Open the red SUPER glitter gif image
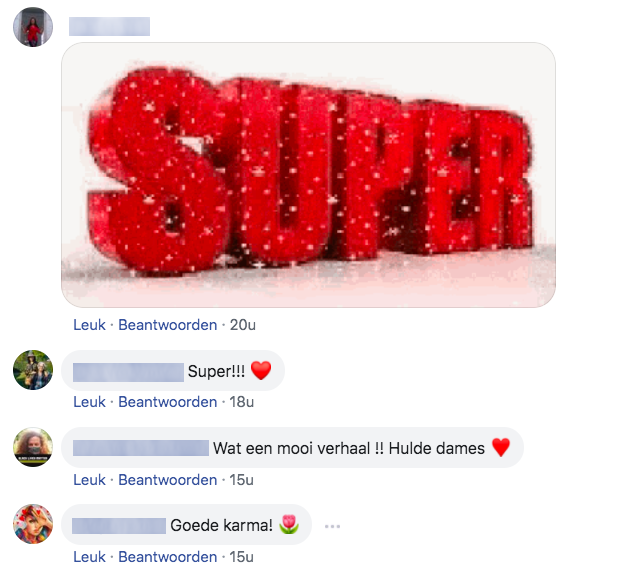The height and width of the screenshot is (572, 621). (308, 175)
